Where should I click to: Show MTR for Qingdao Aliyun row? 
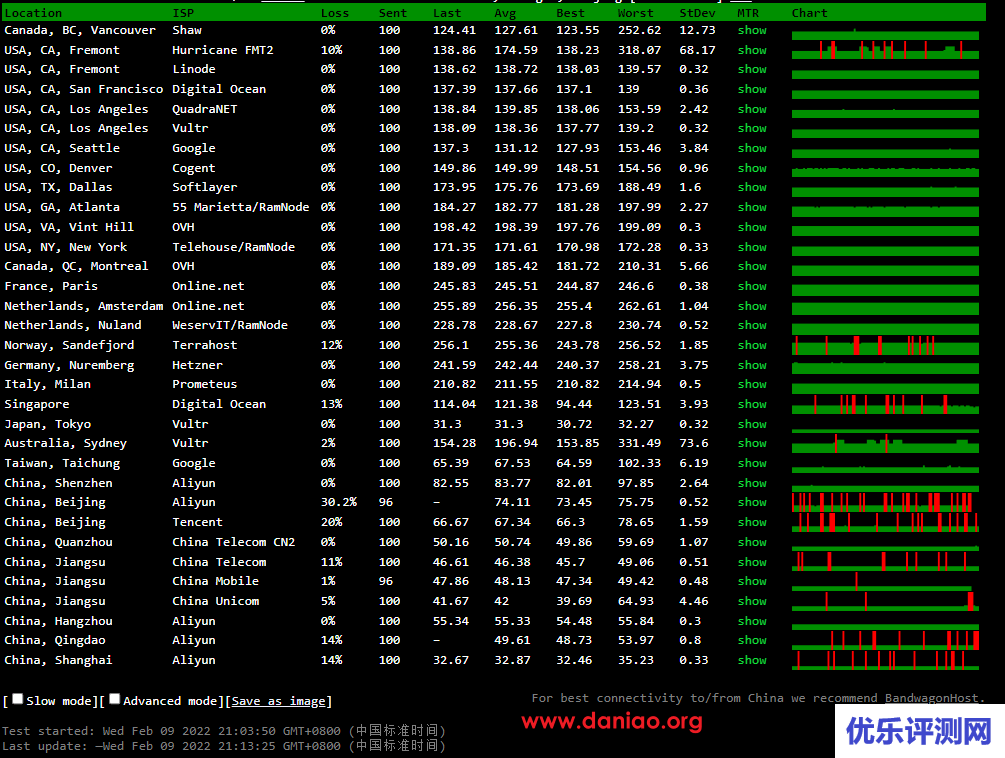752,639
